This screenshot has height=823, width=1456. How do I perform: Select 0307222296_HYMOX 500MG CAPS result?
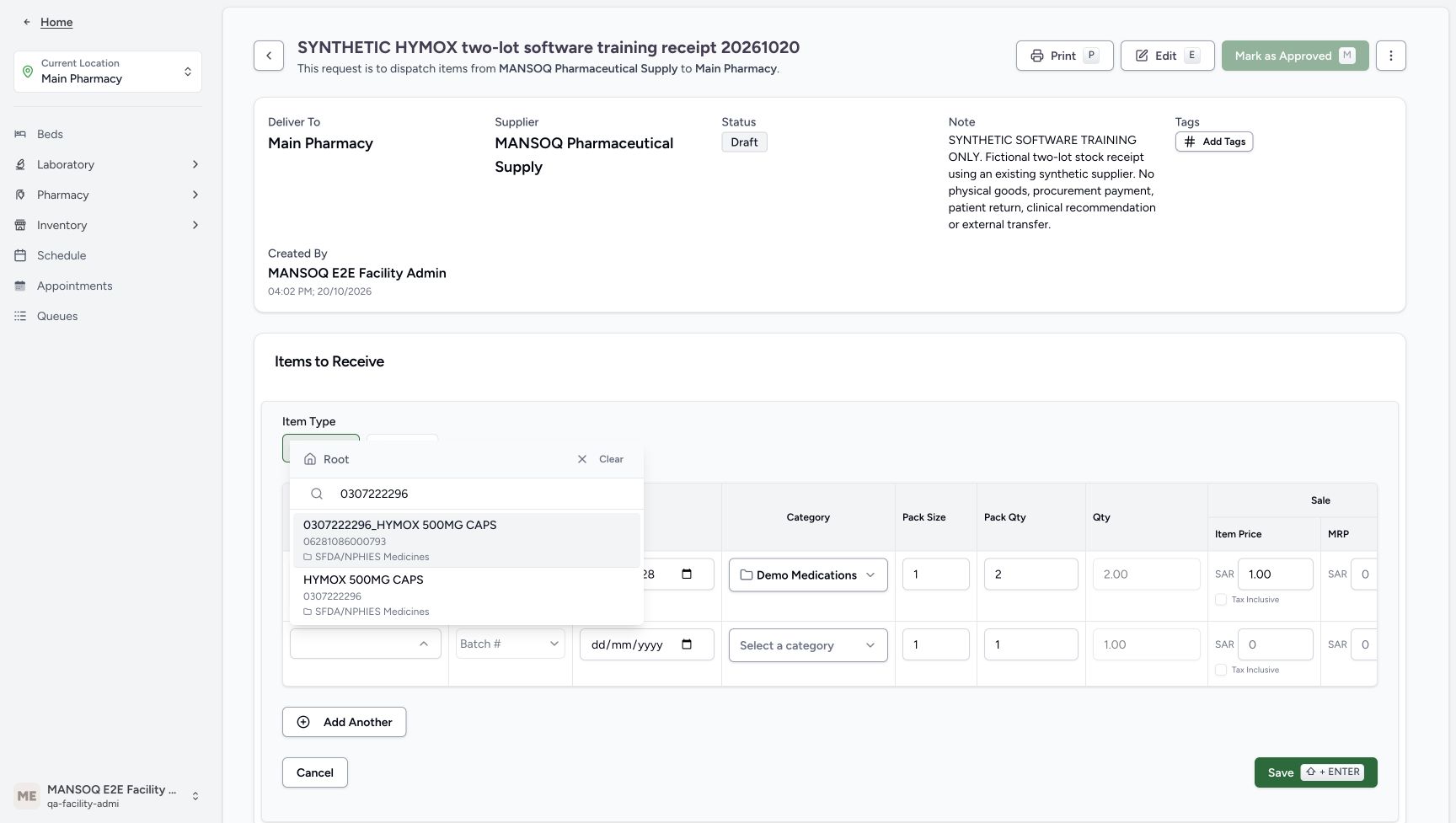click(x=467, y=540)
